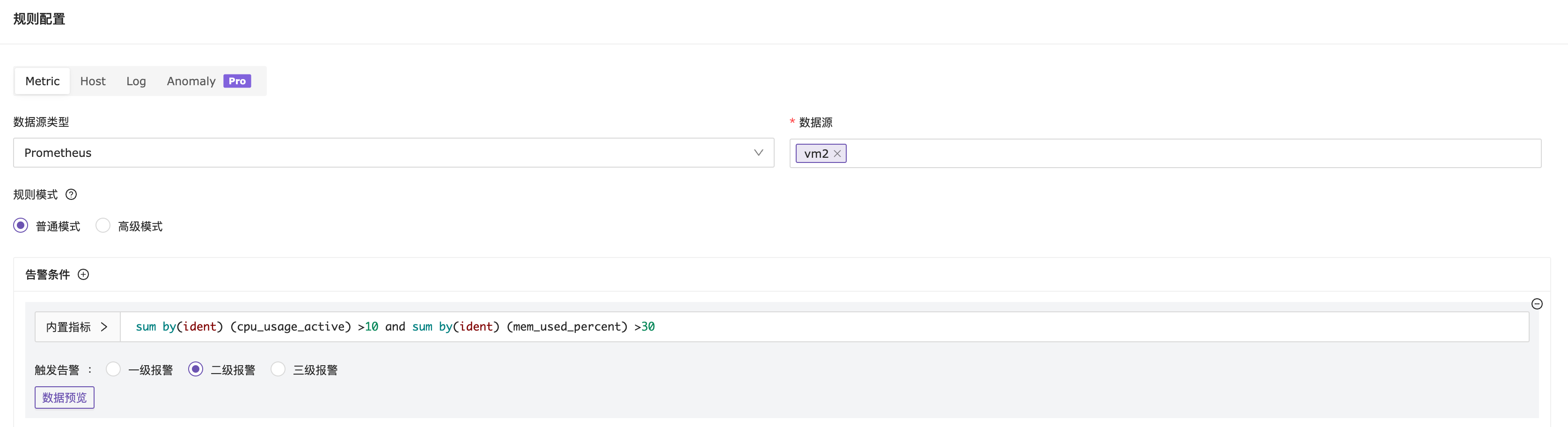This screenshot has height=427, width=1568.
Task: Switch to the Metric tab
Action: click(43, 81)
